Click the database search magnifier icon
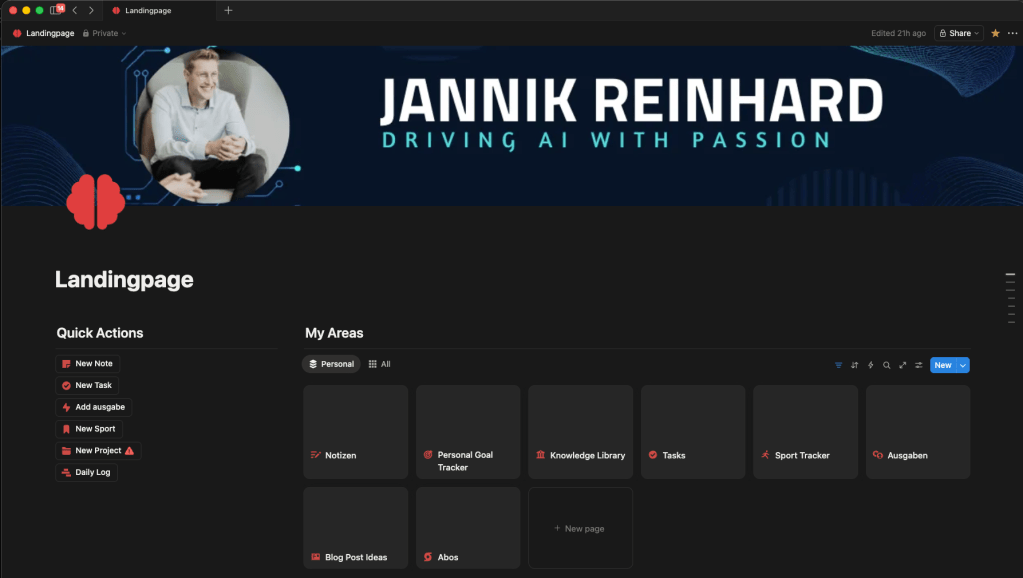1023x578 pixels. pos(887,365)
